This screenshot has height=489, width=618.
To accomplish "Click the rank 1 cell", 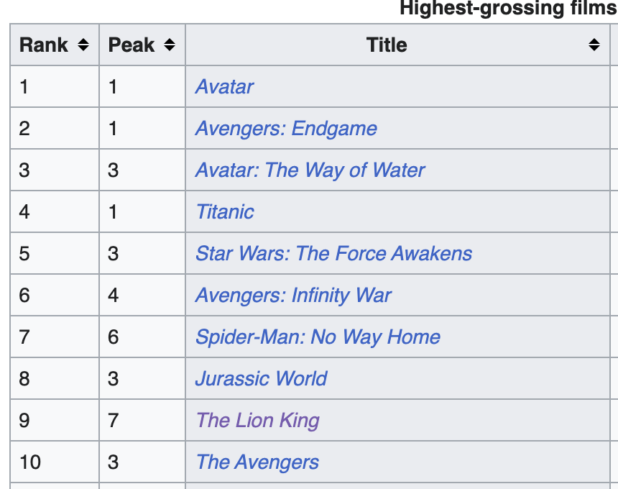I will point(54,87).
